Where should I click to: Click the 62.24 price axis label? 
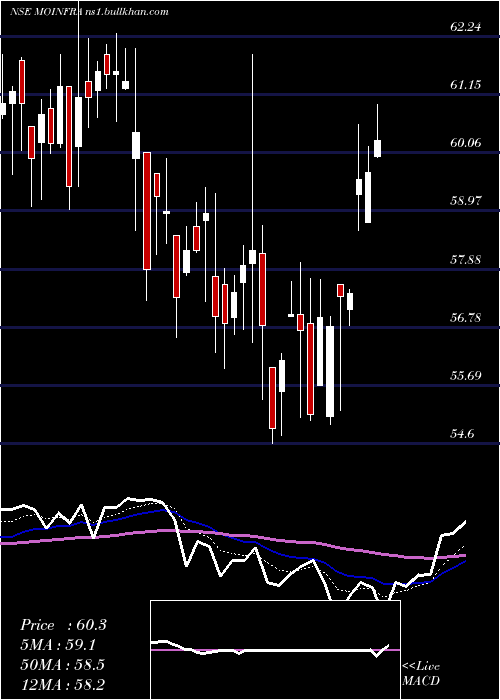(x=466, y=27)
